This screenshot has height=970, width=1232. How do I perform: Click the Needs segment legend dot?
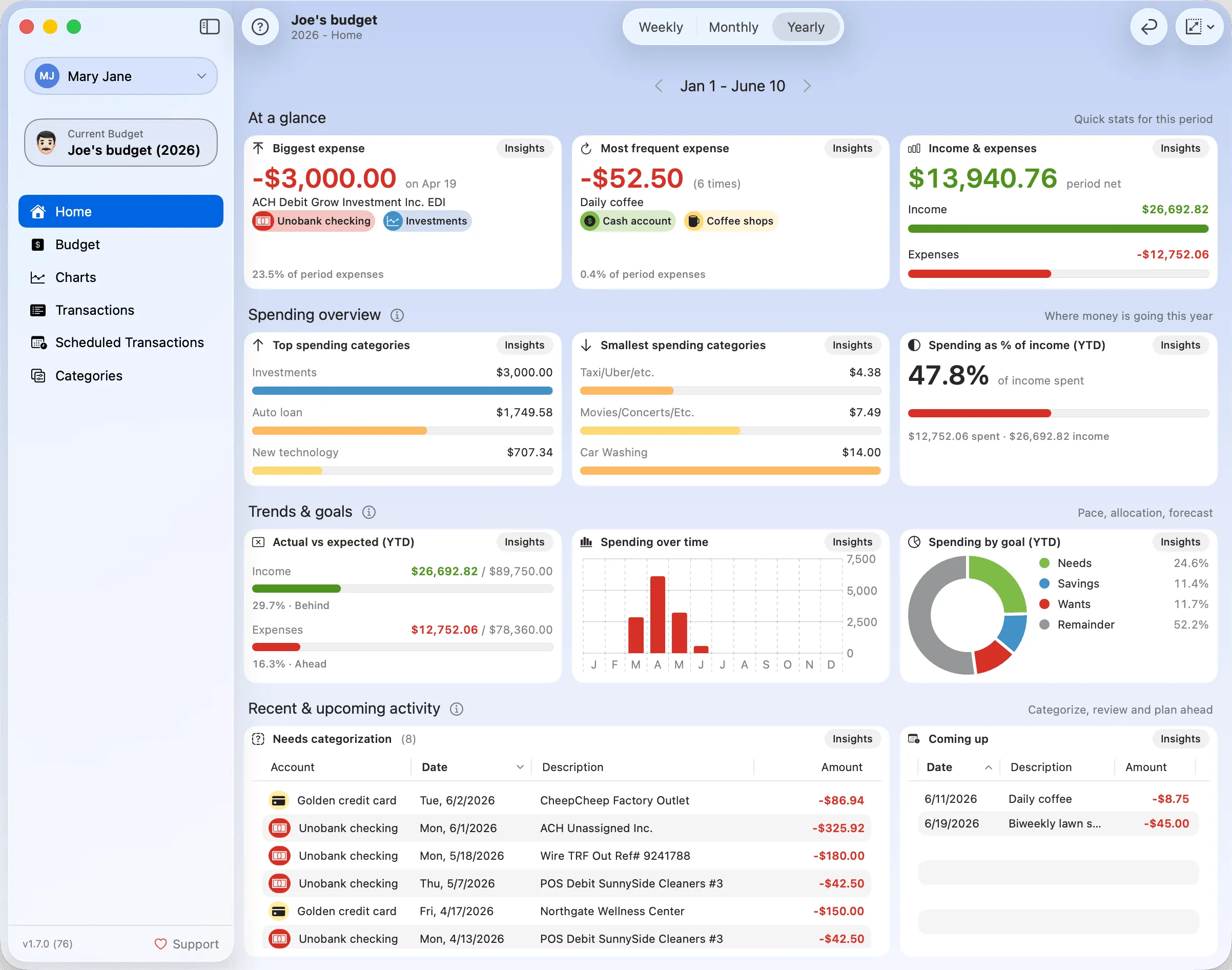(x=1044, y=563)
